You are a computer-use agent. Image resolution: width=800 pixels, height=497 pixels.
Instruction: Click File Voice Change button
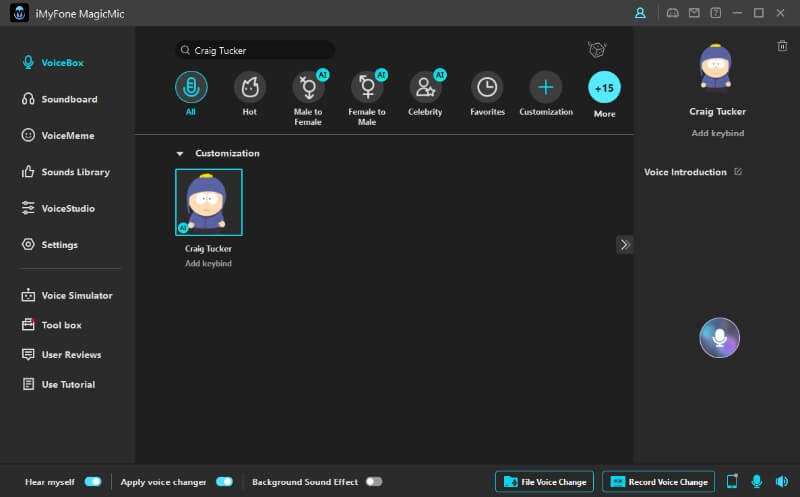[x=544, y=481]
